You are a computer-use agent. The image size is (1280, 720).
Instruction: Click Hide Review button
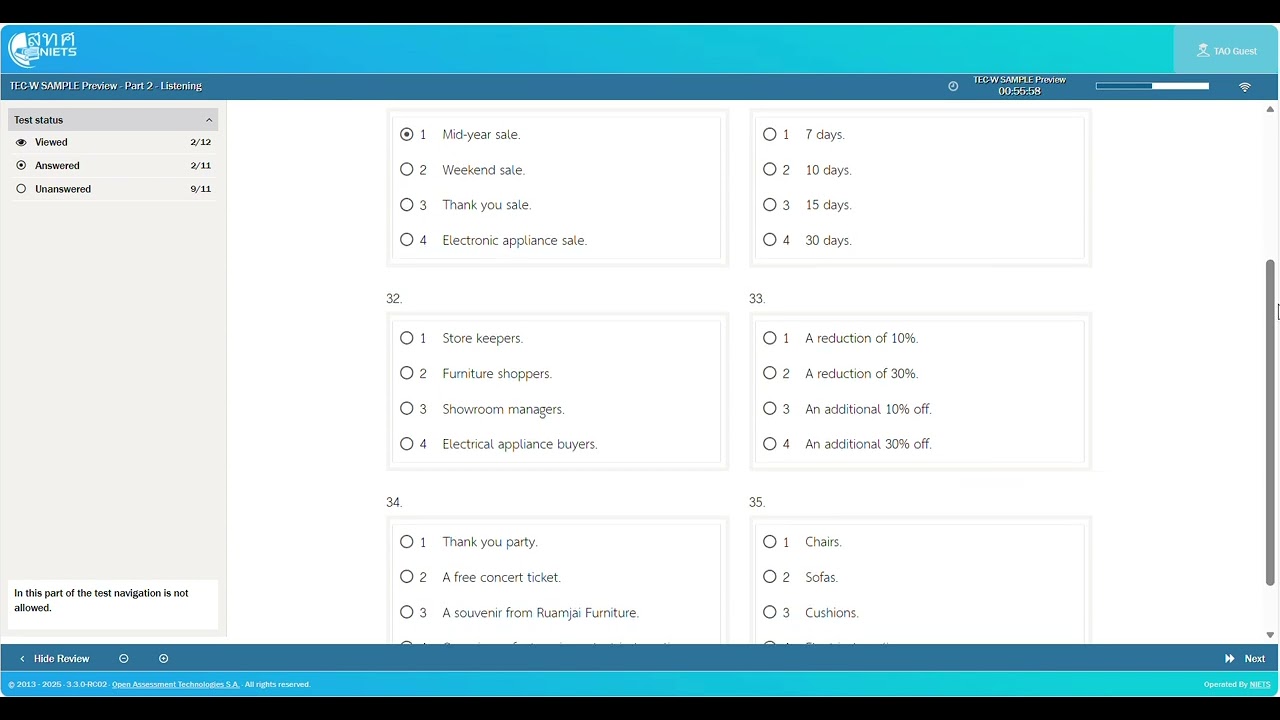click(x=54, y=659)
